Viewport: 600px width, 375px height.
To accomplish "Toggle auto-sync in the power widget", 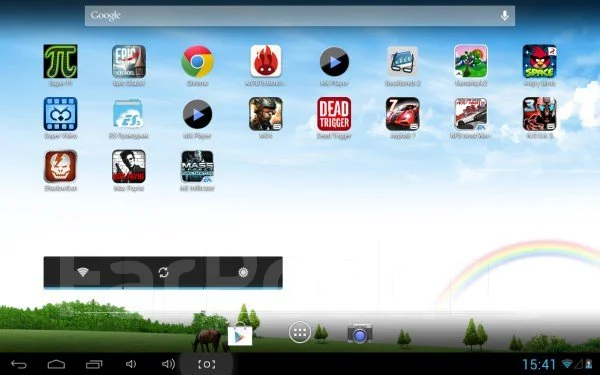I will click(x=163, y=272).
